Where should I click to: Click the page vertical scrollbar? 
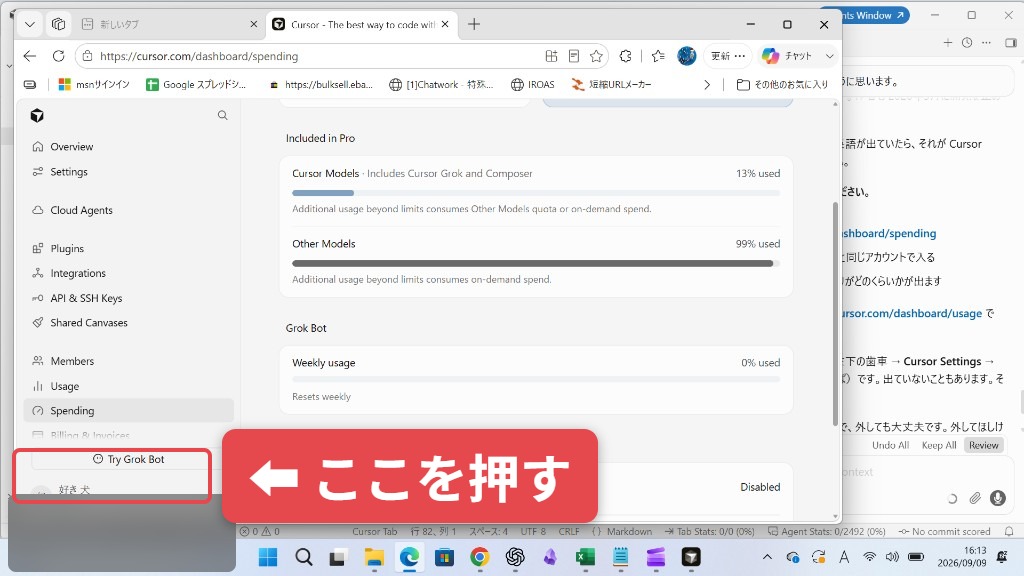(x=835, y=313)
